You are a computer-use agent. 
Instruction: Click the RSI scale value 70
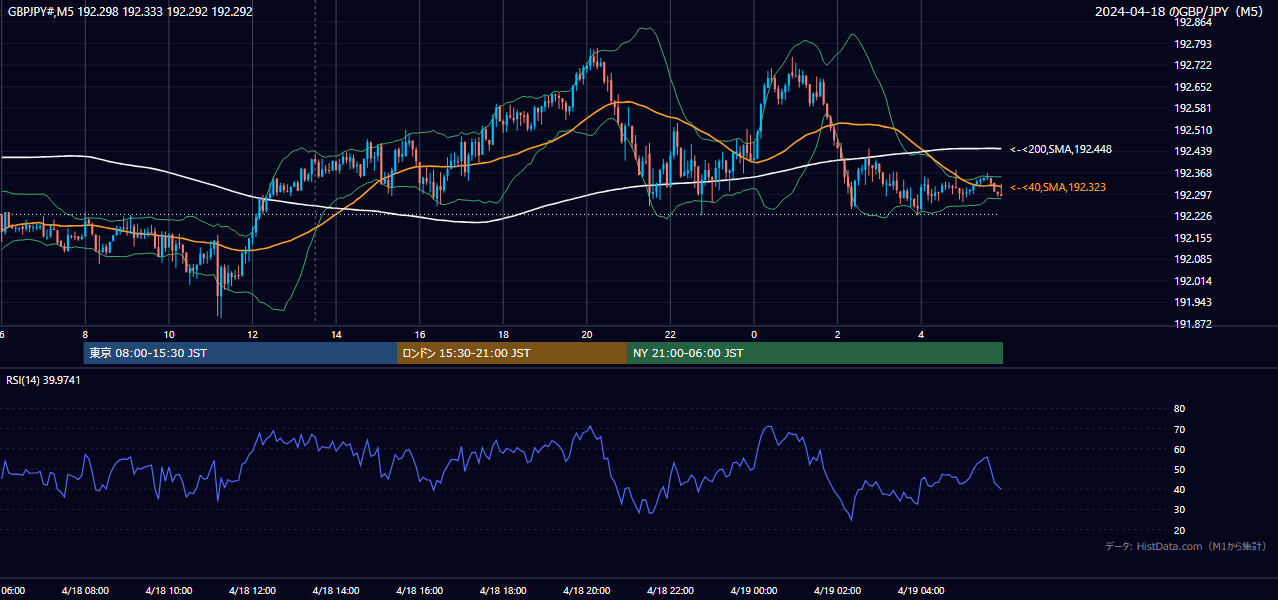pos(1179,429)
